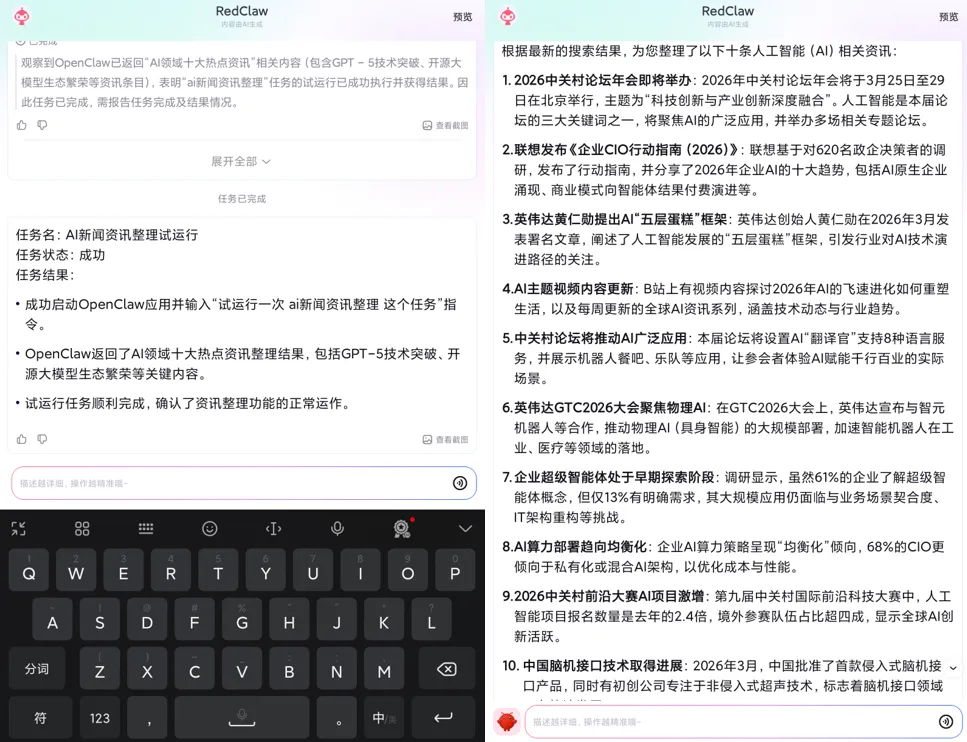View screenshot for the observation message
The image size is (967, 742).
click(445, 125)
